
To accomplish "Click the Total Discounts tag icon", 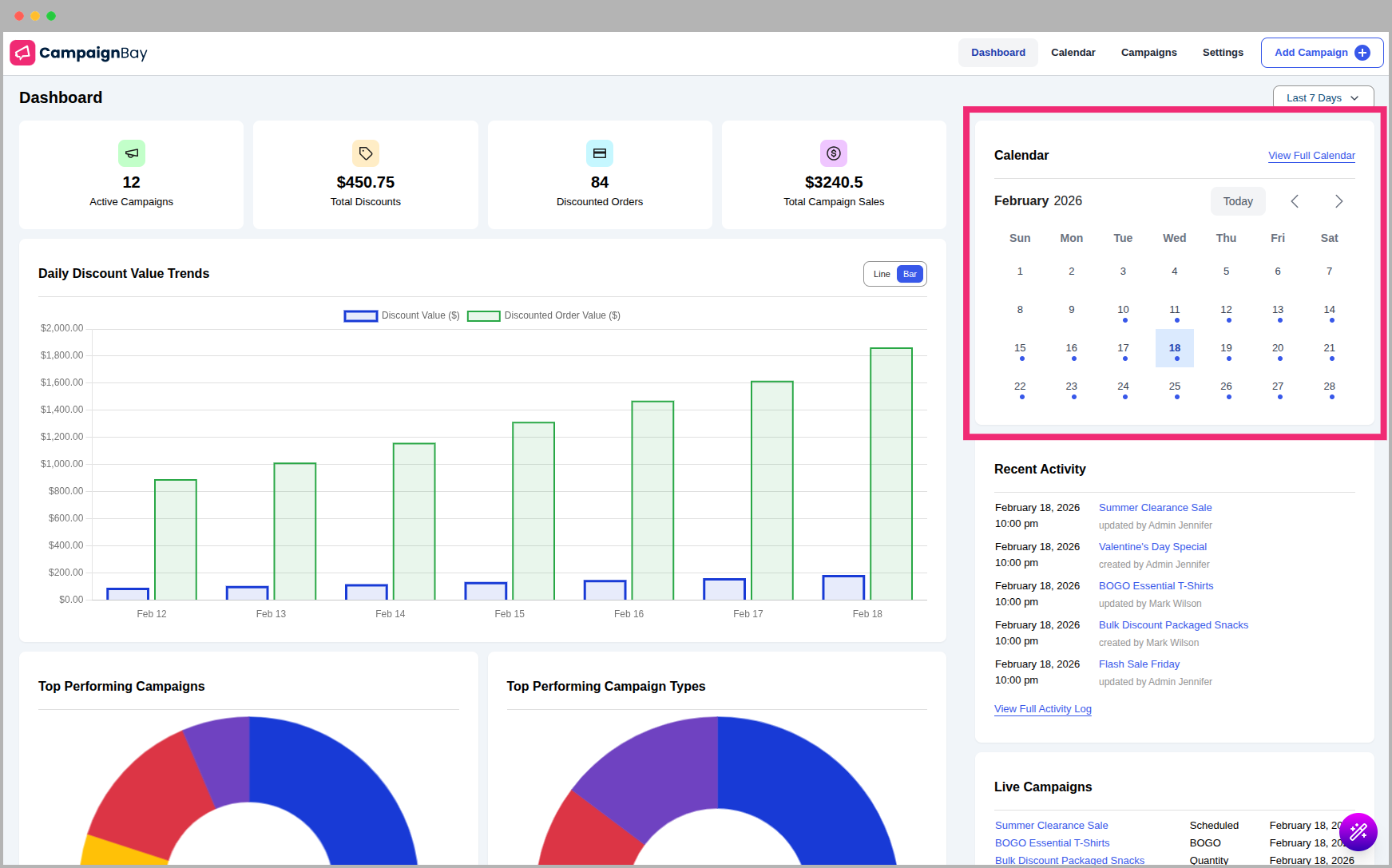I will (x=365, y=153).
